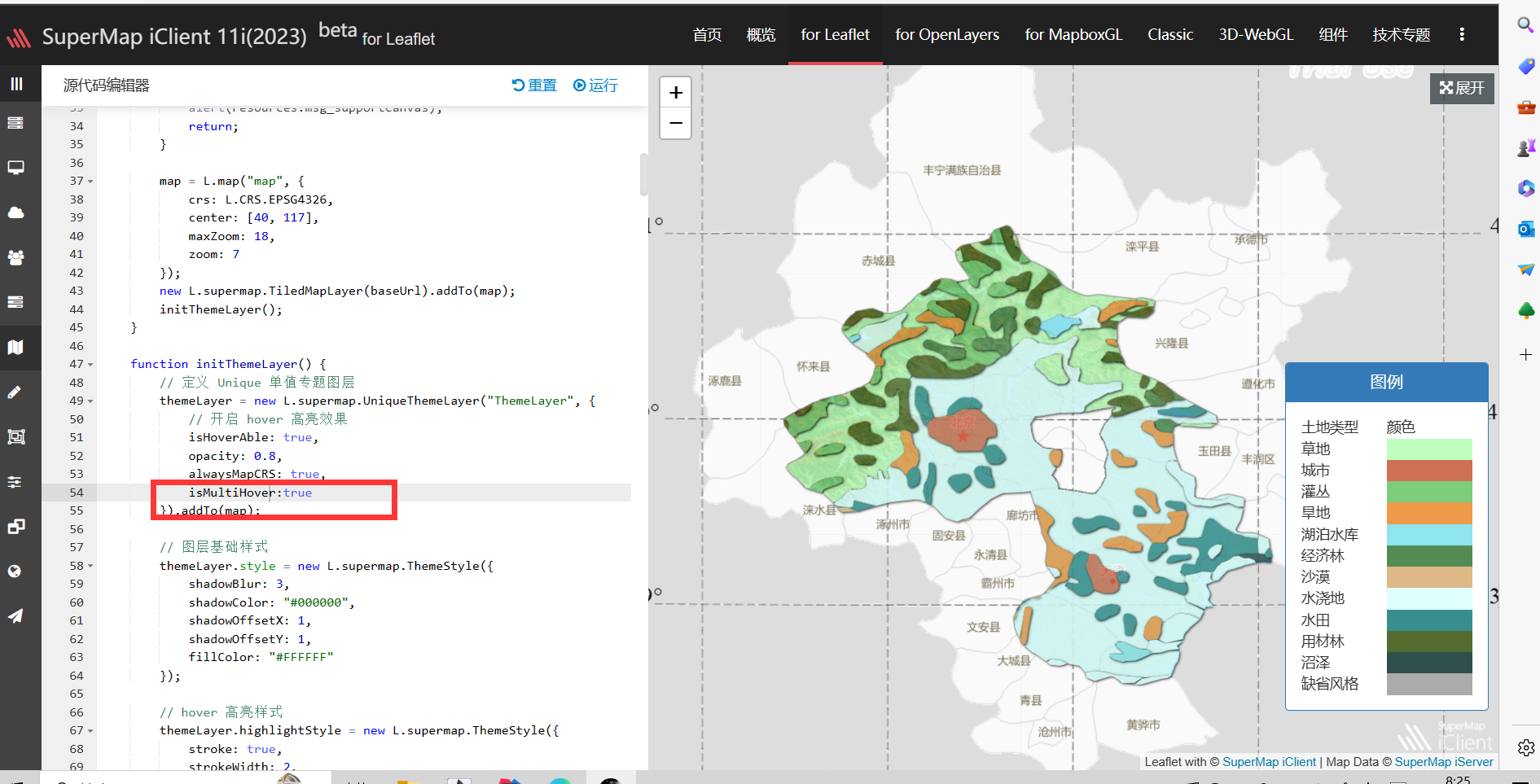Switch to for MapboxGL tab

pyautogui.click(x=1073, y=34)
